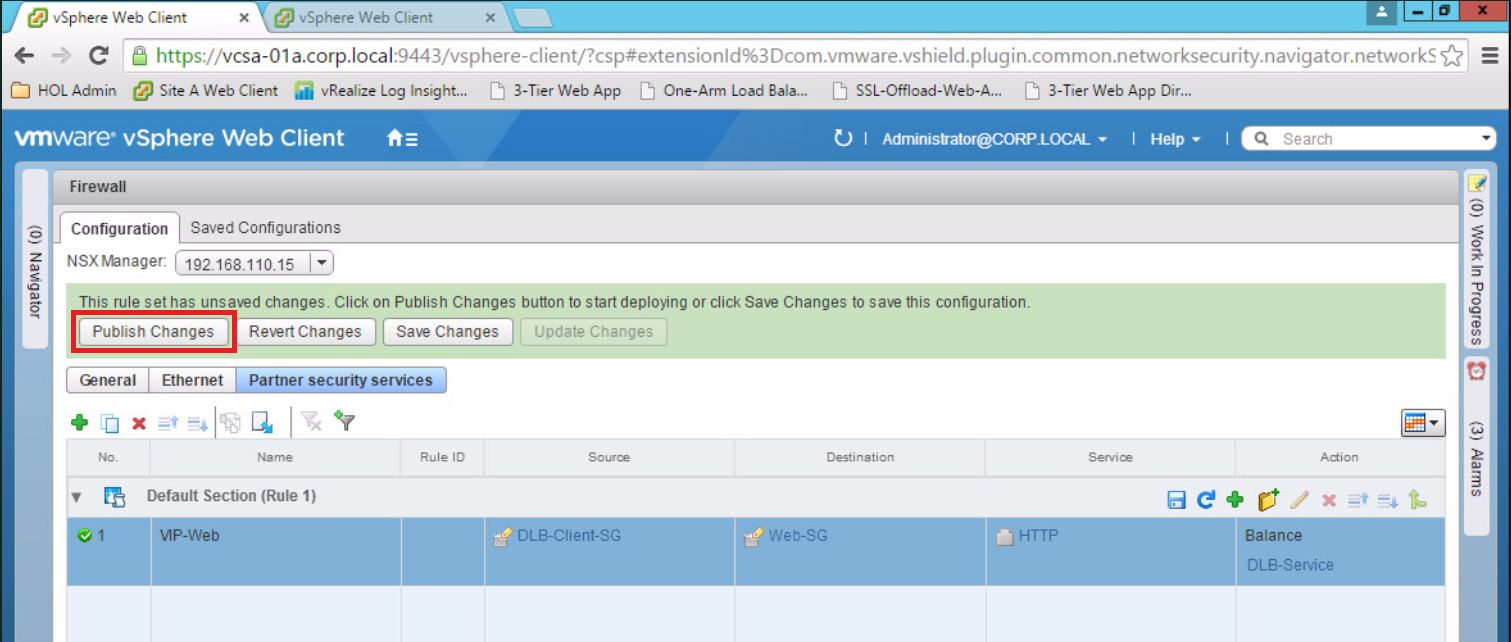Click the DLB-Service action link
The height and width of the screenshot is (642, 1511).
click(1290, 565)
